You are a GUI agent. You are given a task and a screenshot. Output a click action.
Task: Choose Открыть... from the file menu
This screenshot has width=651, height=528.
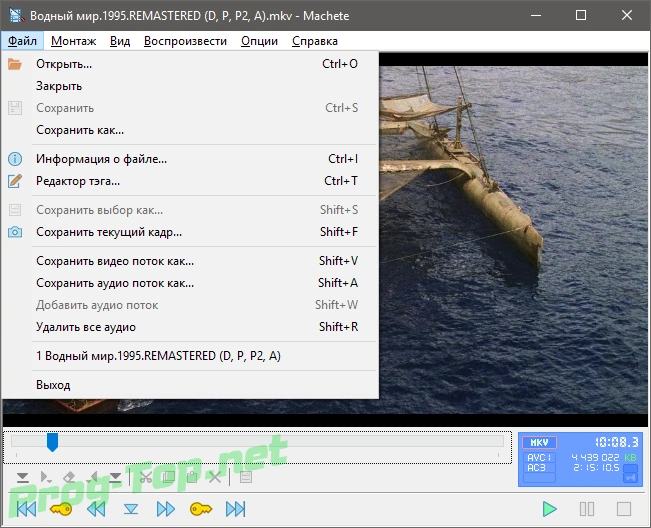click(x=190, y=64)
